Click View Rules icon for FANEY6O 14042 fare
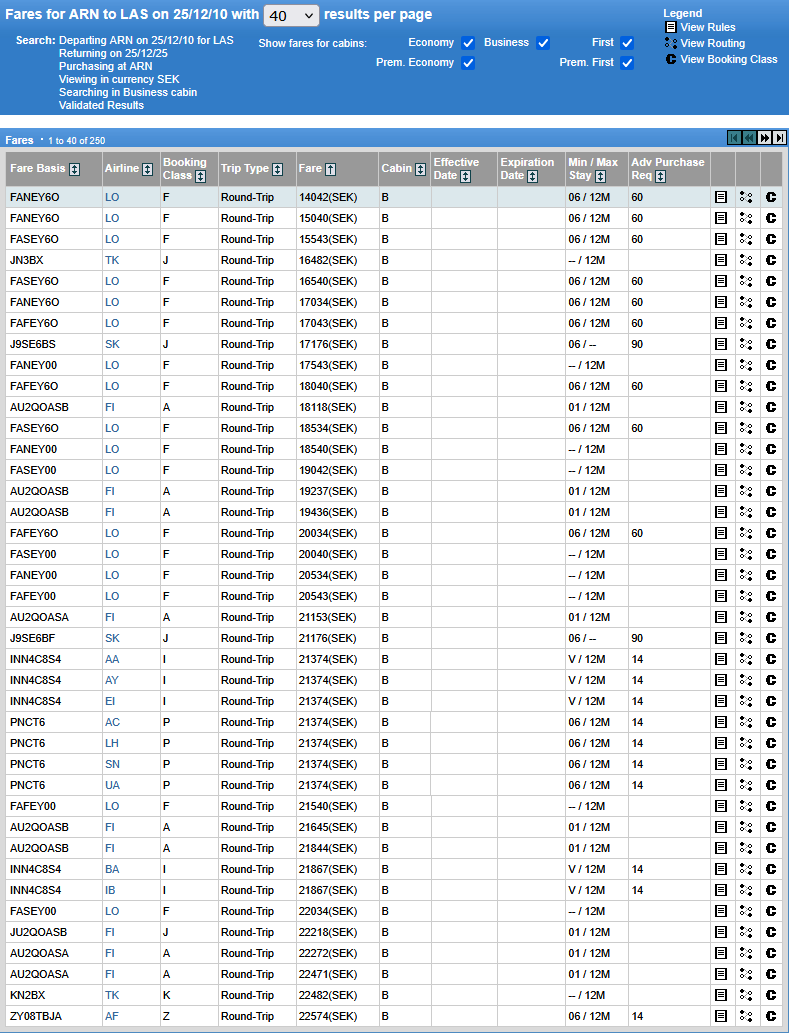794x1036 pixels. point(721,197)
